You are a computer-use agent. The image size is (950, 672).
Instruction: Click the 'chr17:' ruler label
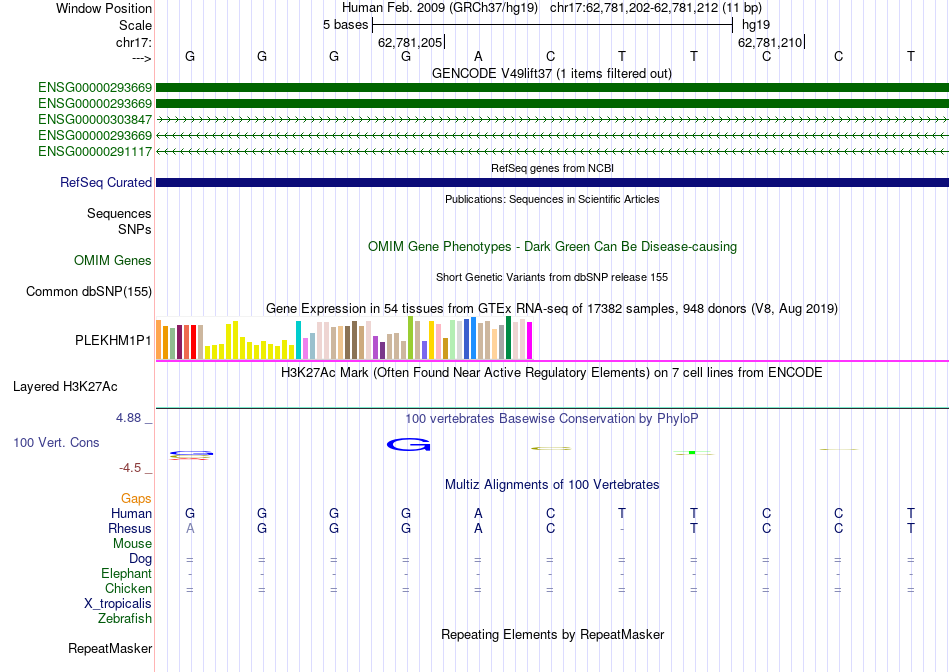[133, 42]
